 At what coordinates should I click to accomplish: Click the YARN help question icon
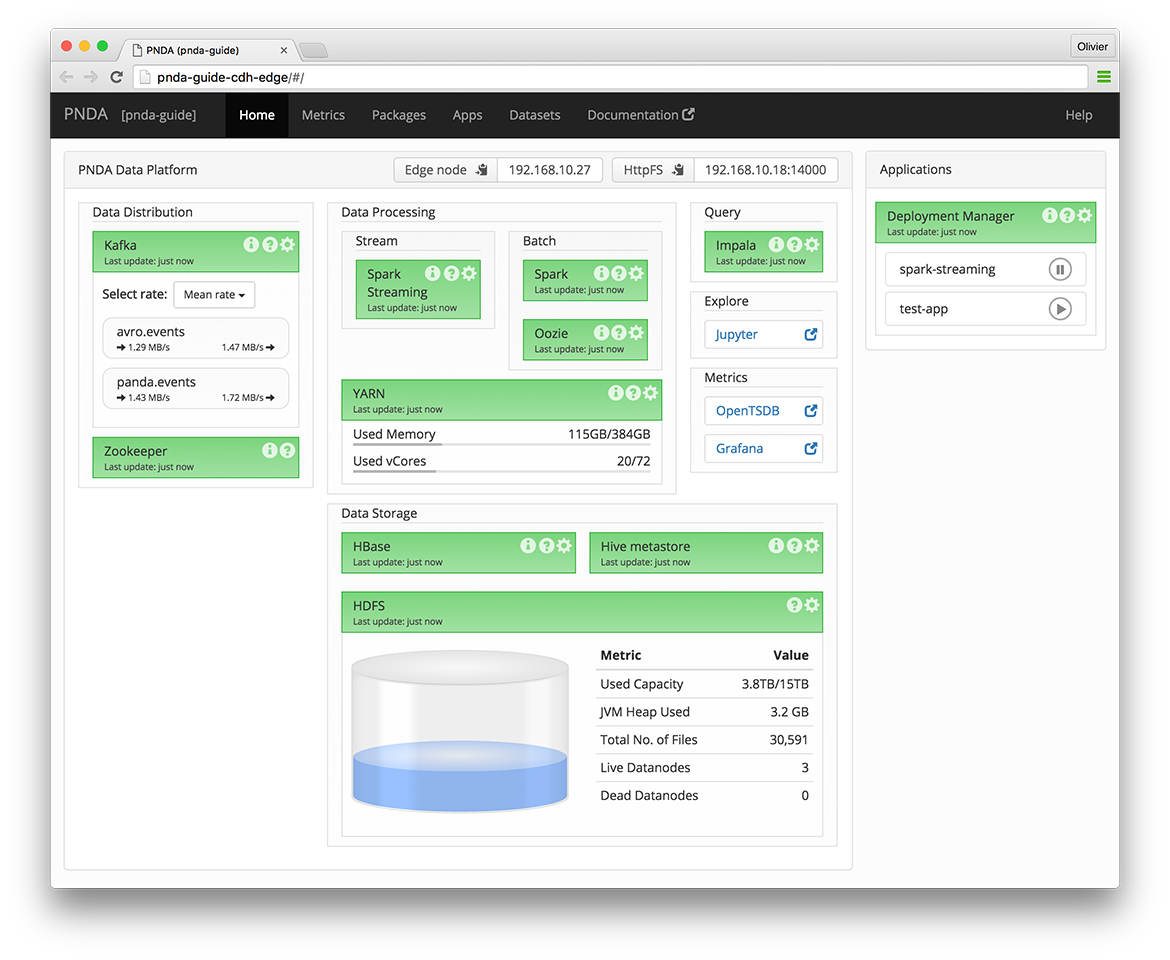coord(633,393)
